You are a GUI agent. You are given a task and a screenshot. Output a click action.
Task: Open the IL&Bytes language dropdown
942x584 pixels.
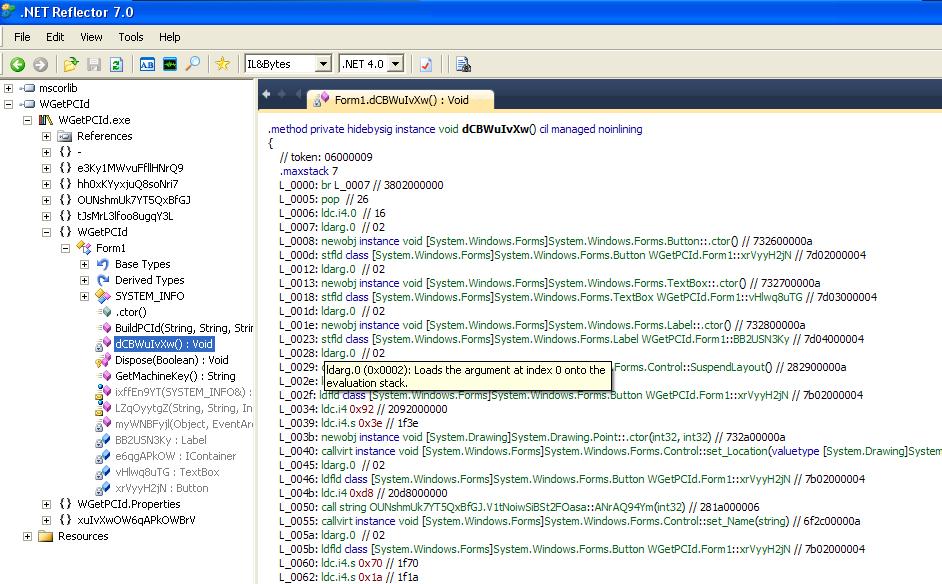click(x=323, y=64)
